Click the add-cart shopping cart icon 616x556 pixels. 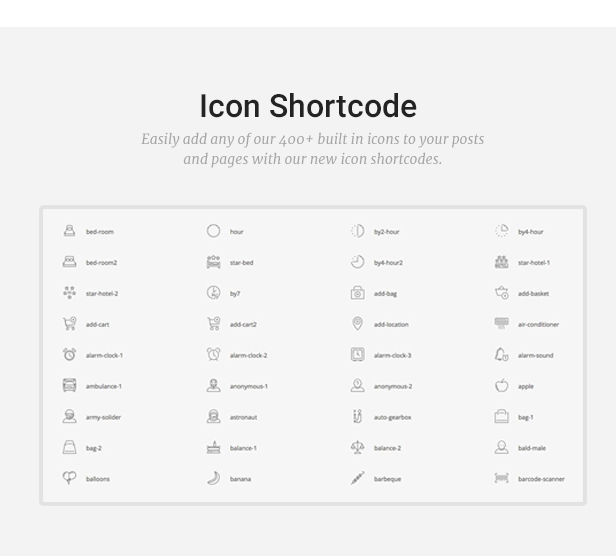(70, 323)
